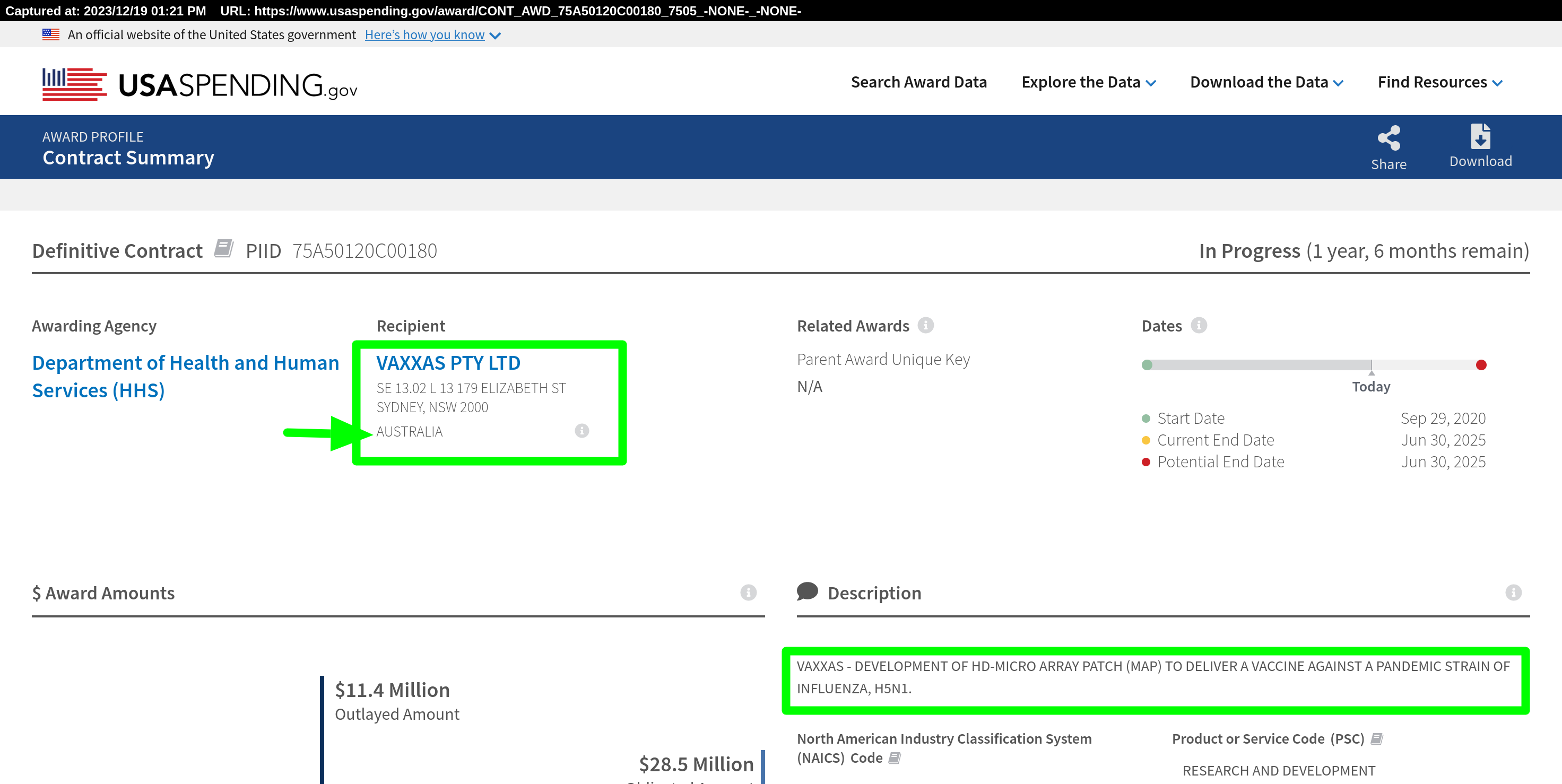Click the Description speech bubble icon
Screen dimensions: 1562x784
coord(807,591)
